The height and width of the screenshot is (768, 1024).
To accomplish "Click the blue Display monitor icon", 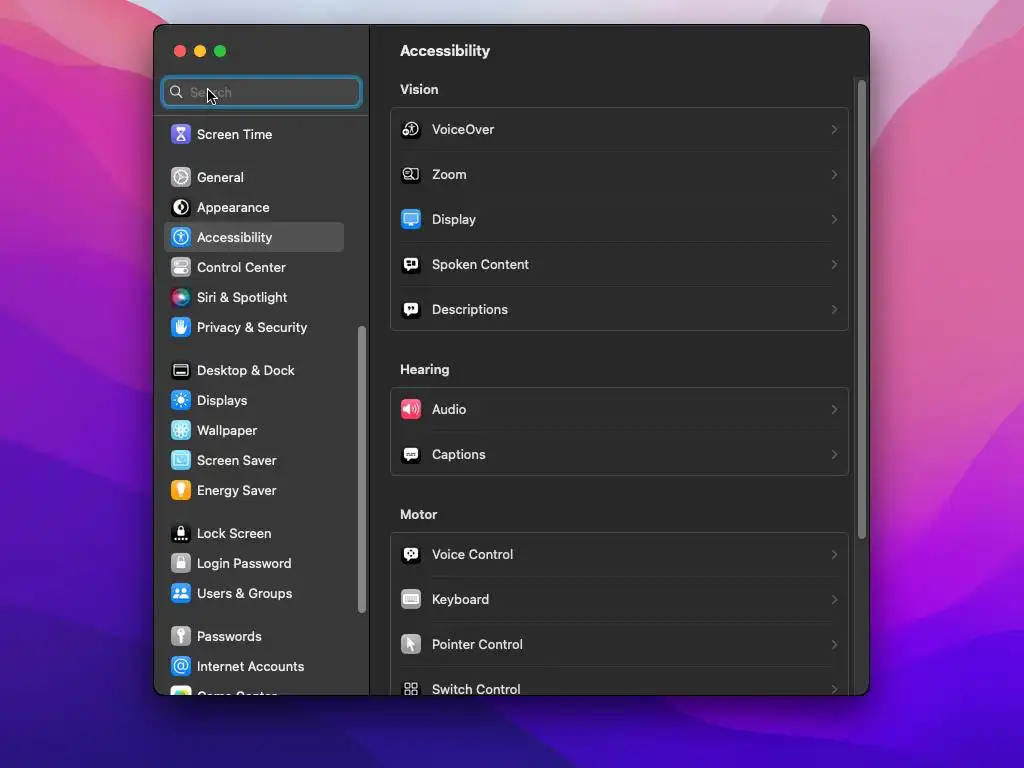I will pos(411,219).
